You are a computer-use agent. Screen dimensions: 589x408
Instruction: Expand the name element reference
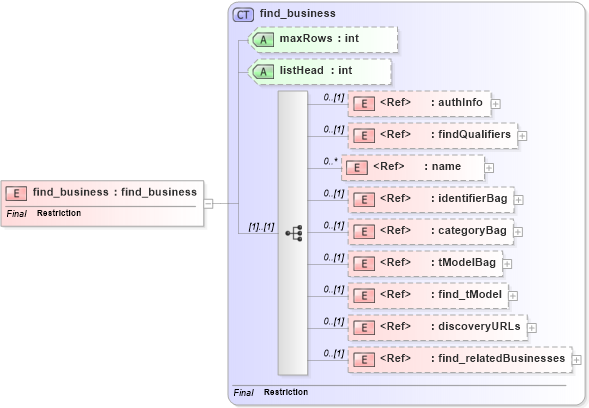489,168
